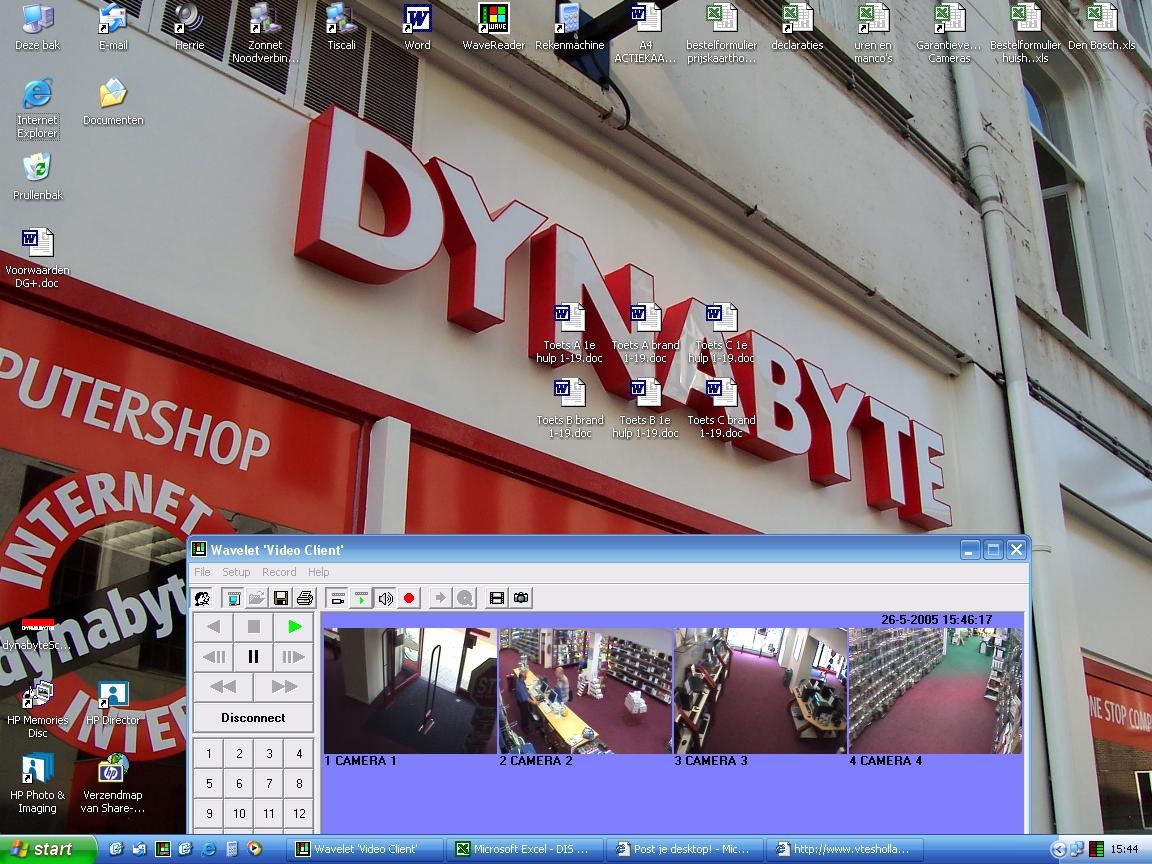Click the Den Bosch.xls file icon
This screenshot has width=1152, height=864.
pyautogui.click(x=1101, y=28)
